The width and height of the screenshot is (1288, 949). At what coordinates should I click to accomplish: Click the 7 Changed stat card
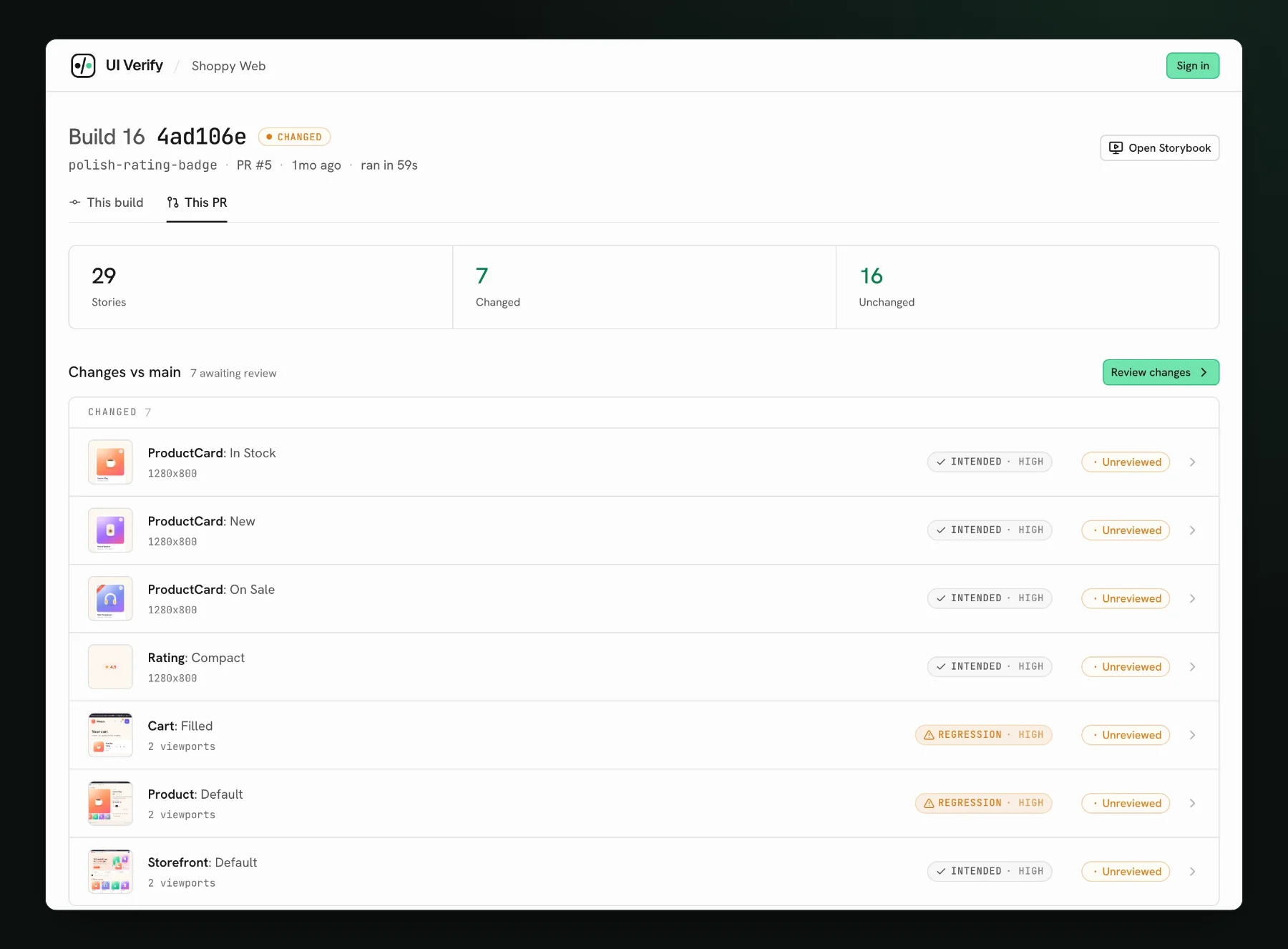click(644, 288)
